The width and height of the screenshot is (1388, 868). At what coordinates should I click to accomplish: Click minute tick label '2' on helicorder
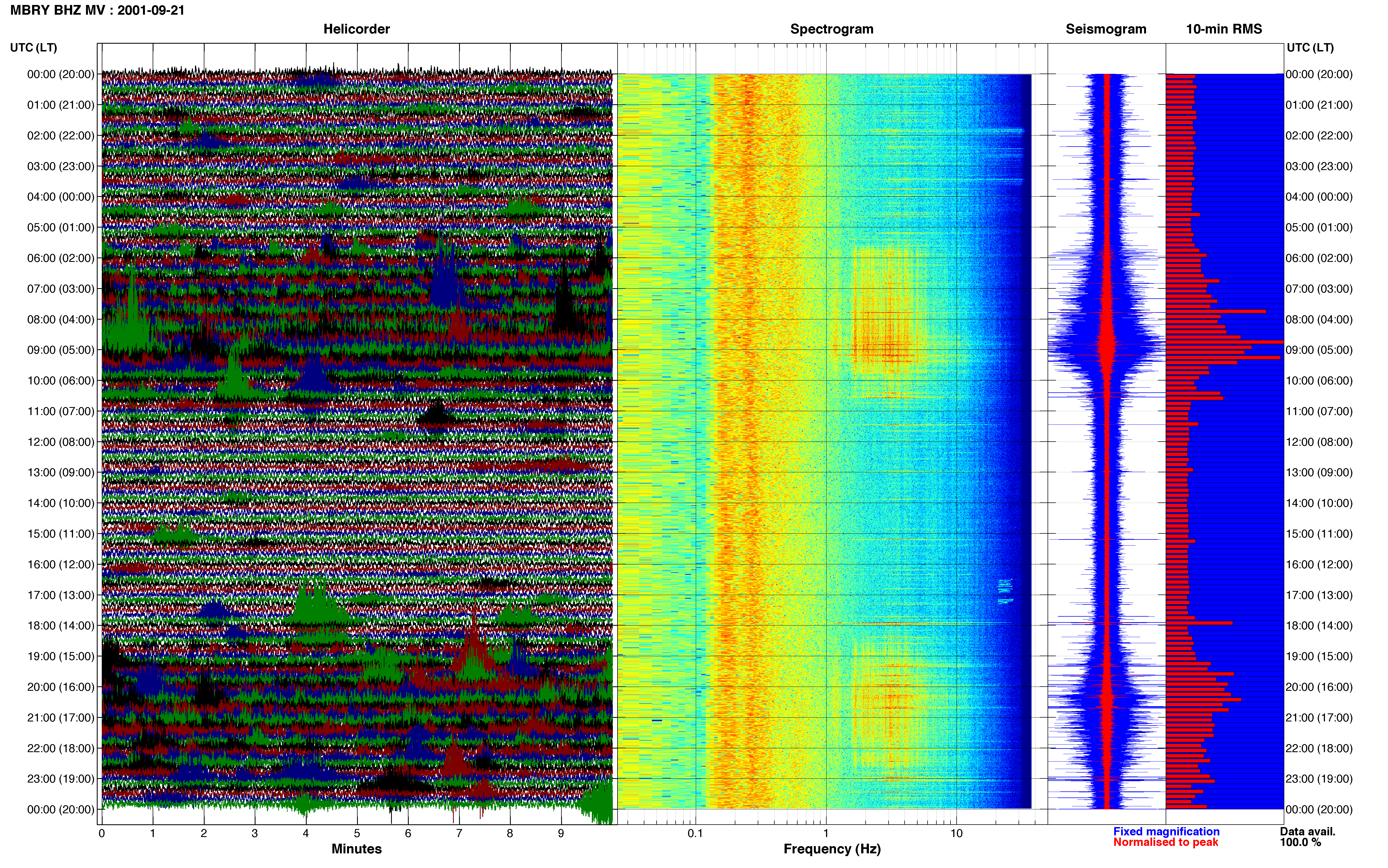coord(204,833)
